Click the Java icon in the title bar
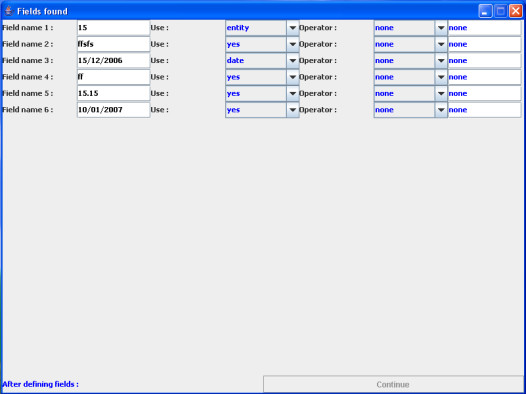The height and width of the screenshot is (394, 526). coord(9,11)
